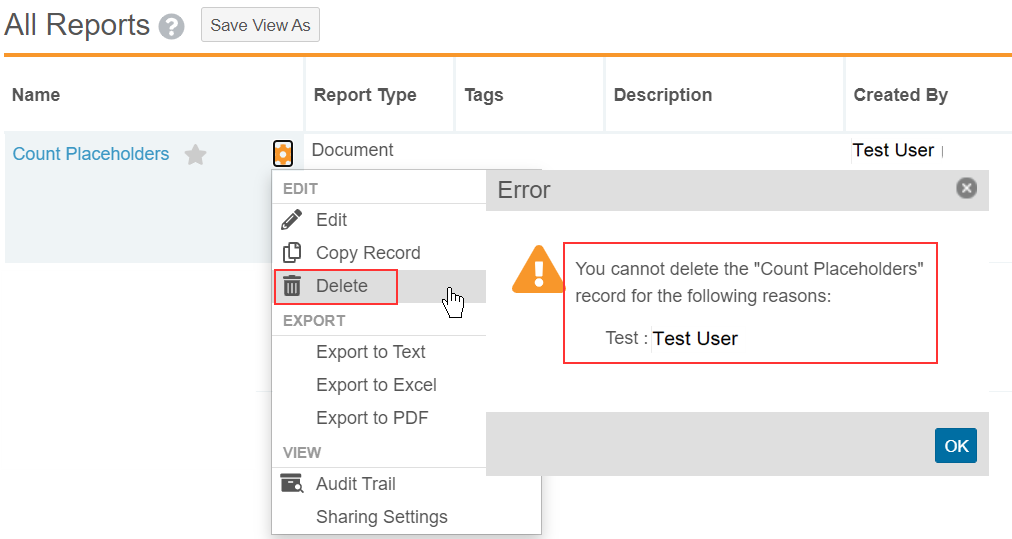The image size is (1012, 539).
Task: Click the help question mark icon
Action: click(172, 27)
